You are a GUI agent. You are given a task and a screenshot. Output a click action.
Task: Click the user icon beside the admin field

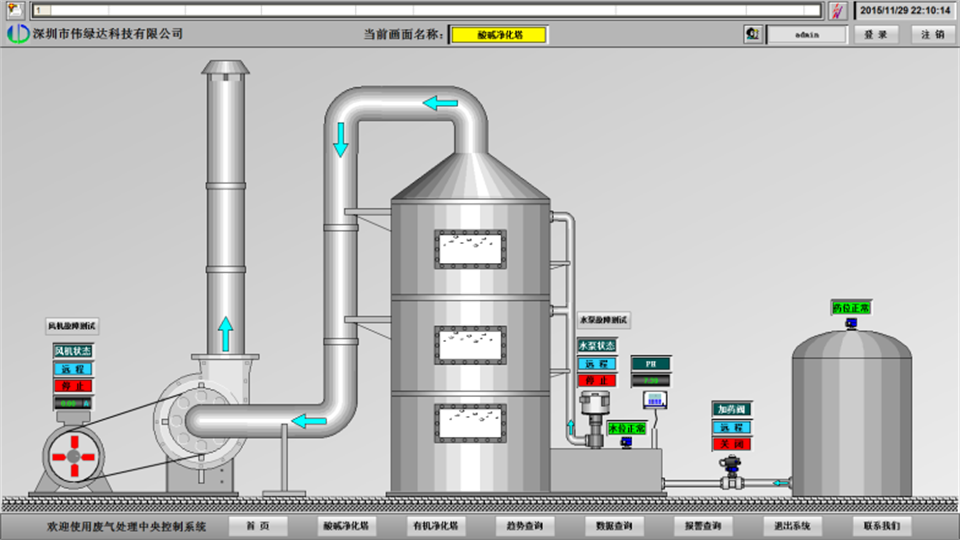click(x=752, y=34)
